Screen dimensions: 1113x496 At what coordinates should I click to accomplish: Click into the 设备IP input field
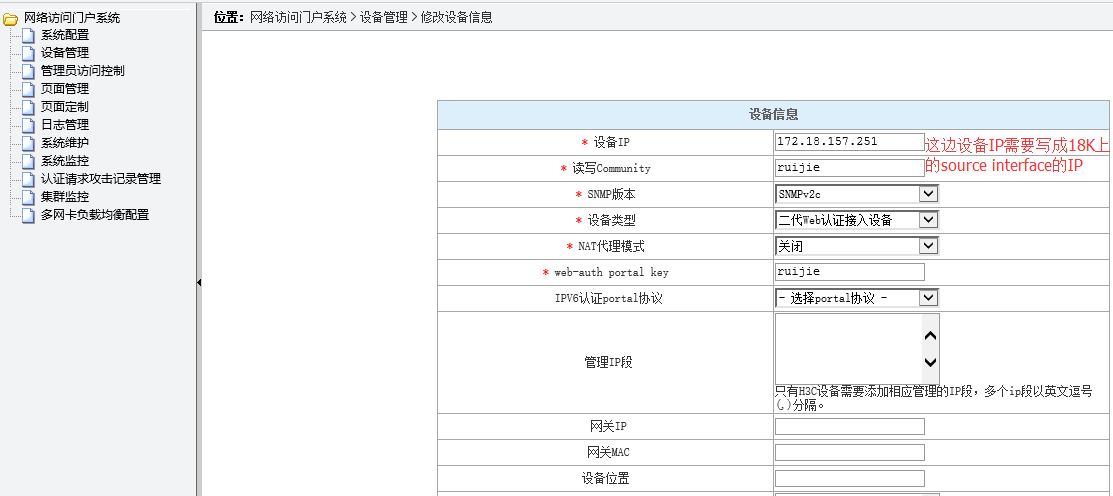pyautogui.click(x=850, y=142)
